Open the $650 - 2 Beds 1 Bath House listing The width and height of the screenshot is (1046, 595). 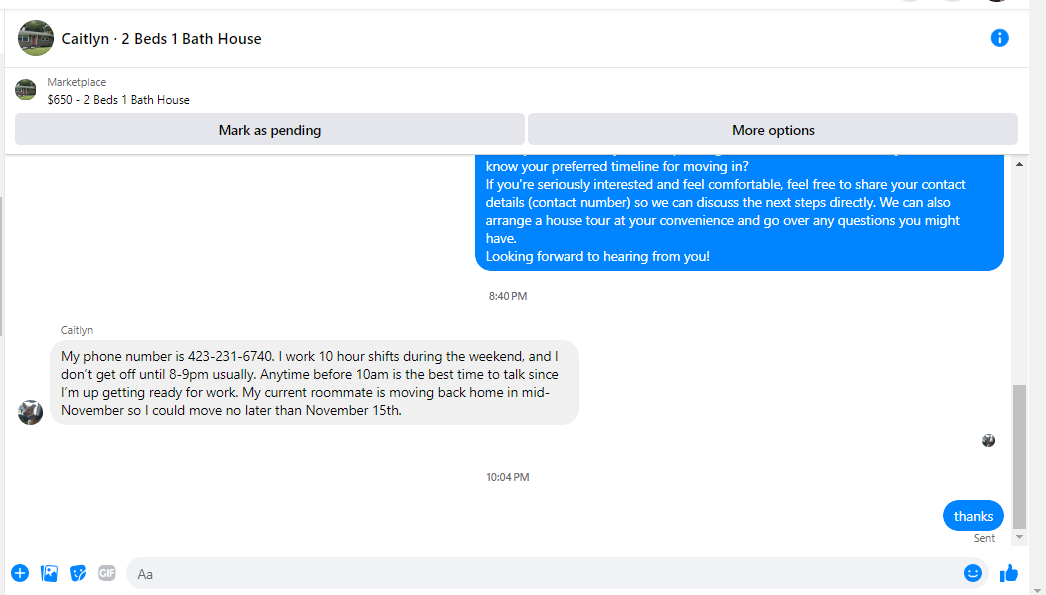119,100
